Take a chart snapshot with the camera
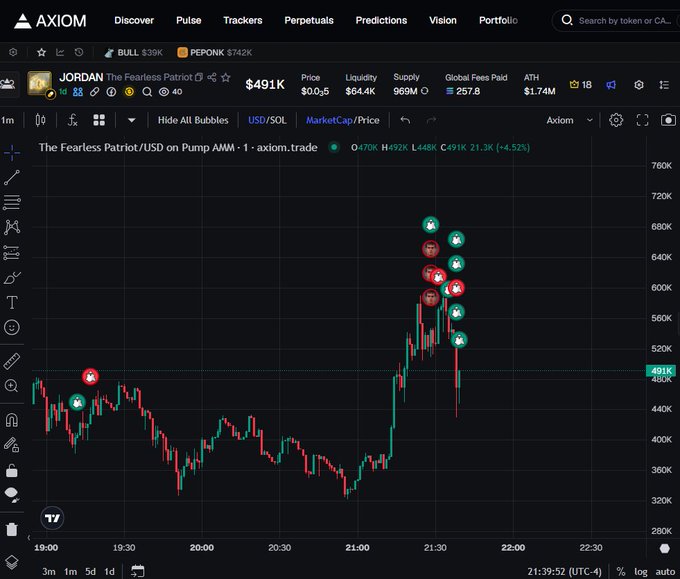Viewport: 680px width, 579px height. tap(668, 120)
